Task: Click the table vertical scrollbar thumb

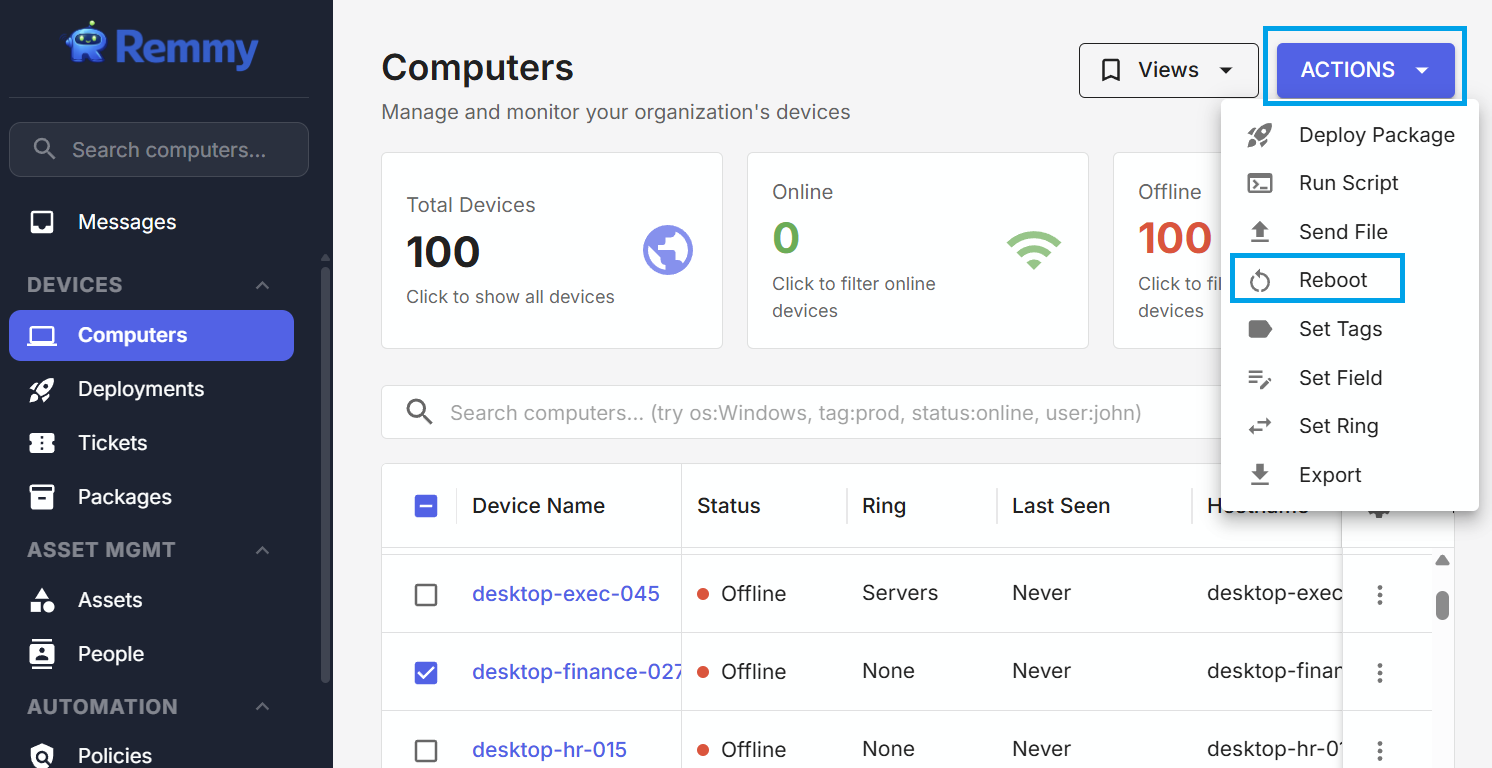Action: [x=1442, y=605]
